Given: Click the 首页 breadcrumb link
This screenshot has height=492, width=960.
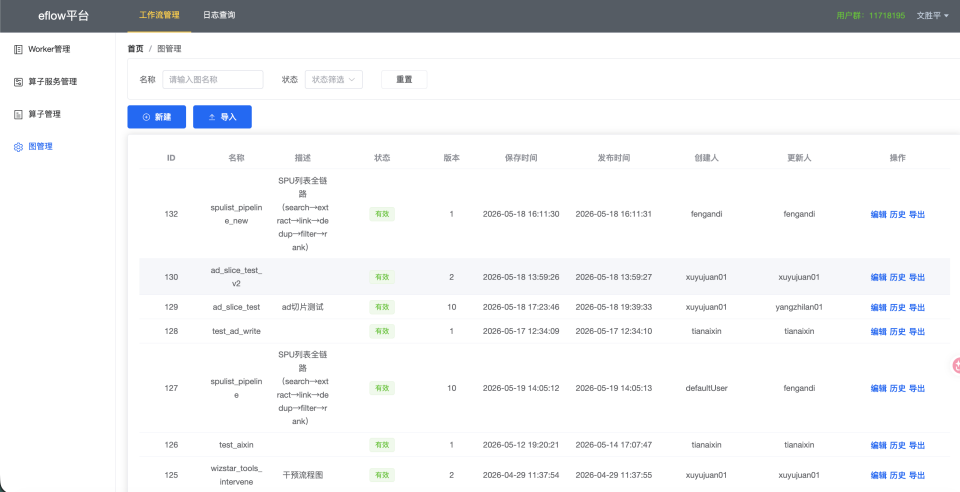Looking at the screenshot, I should [135, 49].
